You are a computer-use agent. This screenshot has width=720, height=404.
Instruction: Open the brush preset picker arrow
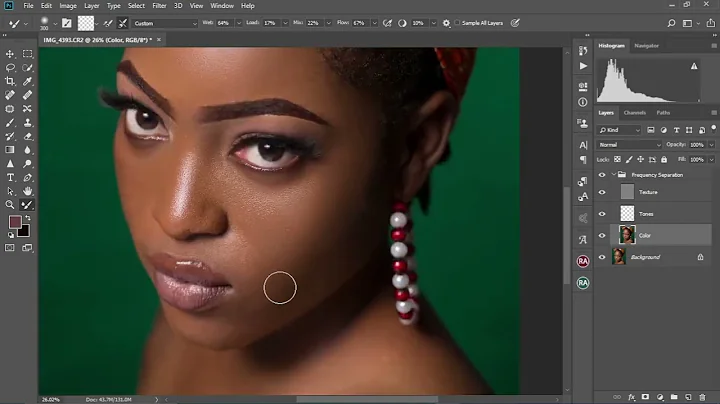click(55, 23)
